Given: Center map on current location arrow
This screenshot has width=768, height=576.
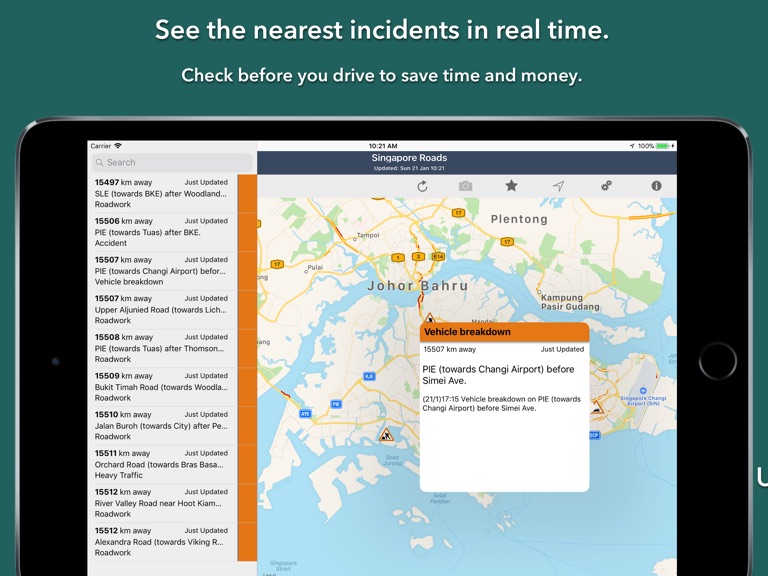Looking at the screenshot, I should [558, 186].
